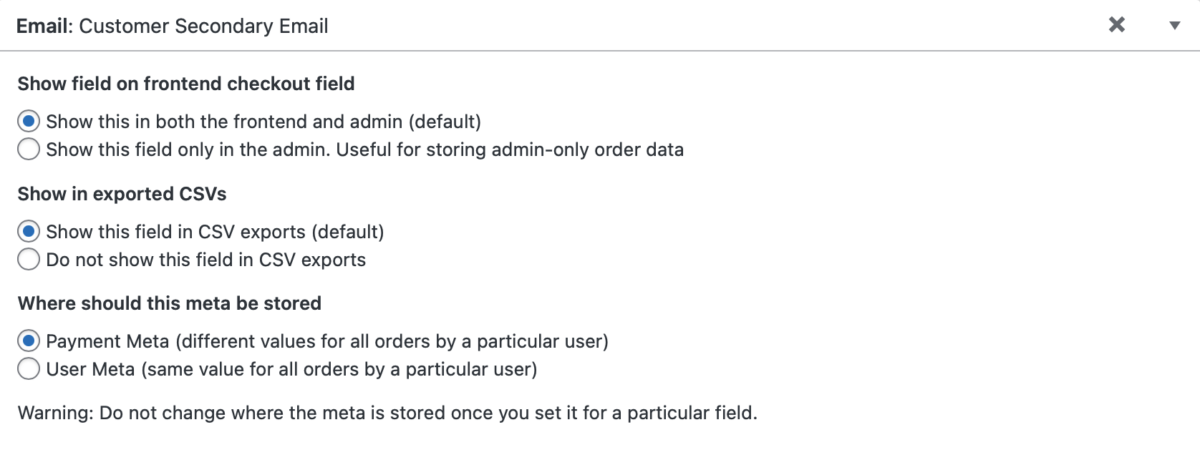1200x455 pixels.
Task: Select the 'Payment Meta' storage radio button
Action: click(30, 341)
